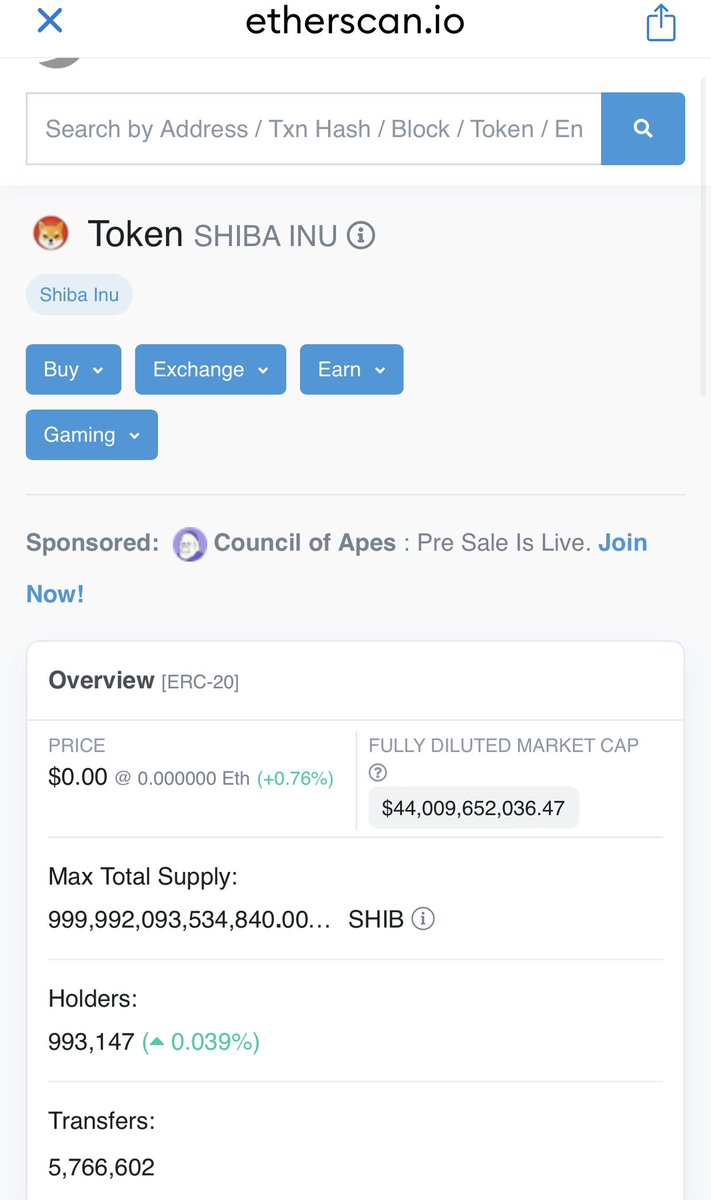Select the $44,009,652,036.47 market cap value
Viewport: 711px width, 1200px height.
click(x=473, y=808)
